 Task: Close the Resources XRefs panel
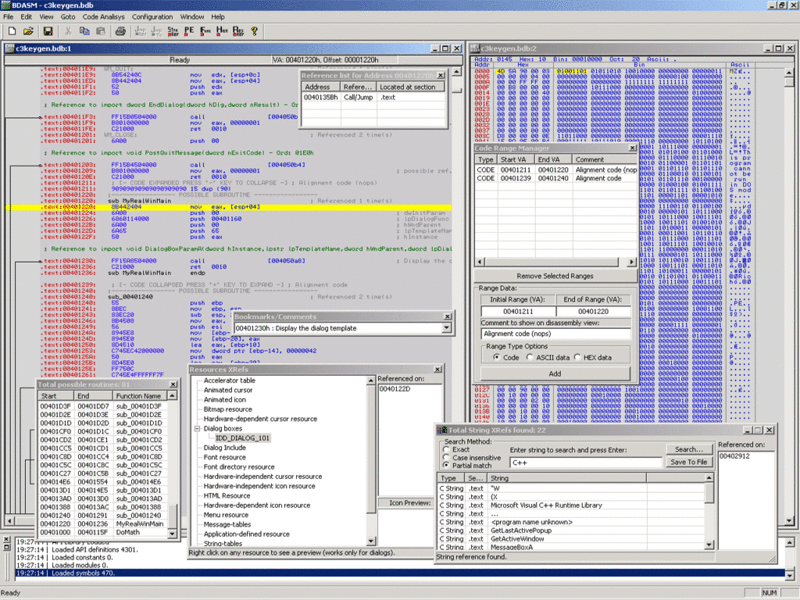pos(438,369)
